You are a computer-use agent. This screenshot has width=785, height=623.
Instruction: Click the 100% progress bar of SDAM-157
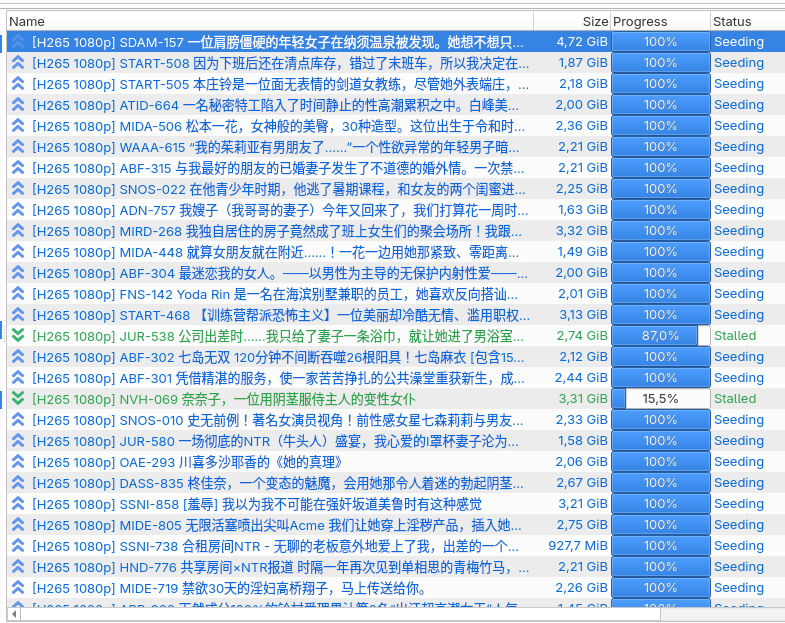click(x=660, y=42)
